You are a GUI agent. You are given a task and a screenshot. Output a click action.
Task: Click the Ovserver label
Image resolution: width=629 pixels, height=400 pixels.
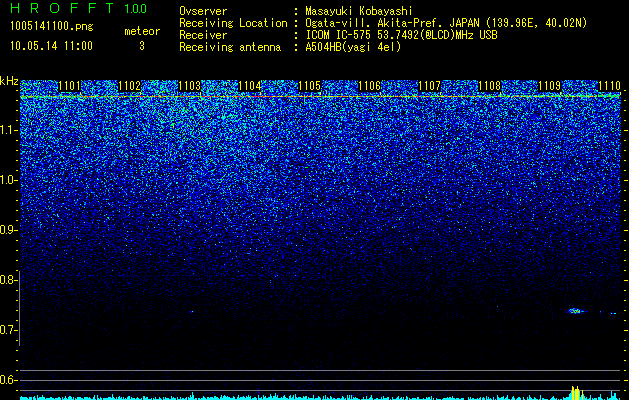(x=203, y=11)
